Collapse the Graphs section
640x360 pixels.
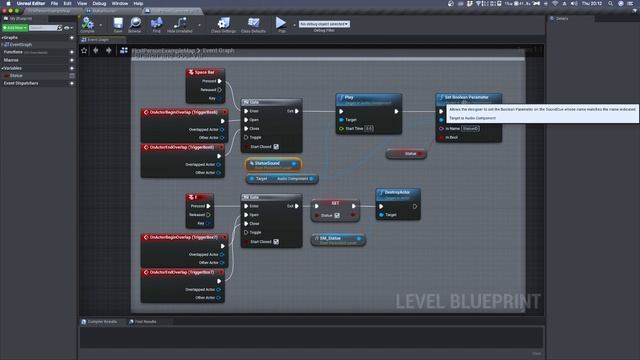(3, 38)
